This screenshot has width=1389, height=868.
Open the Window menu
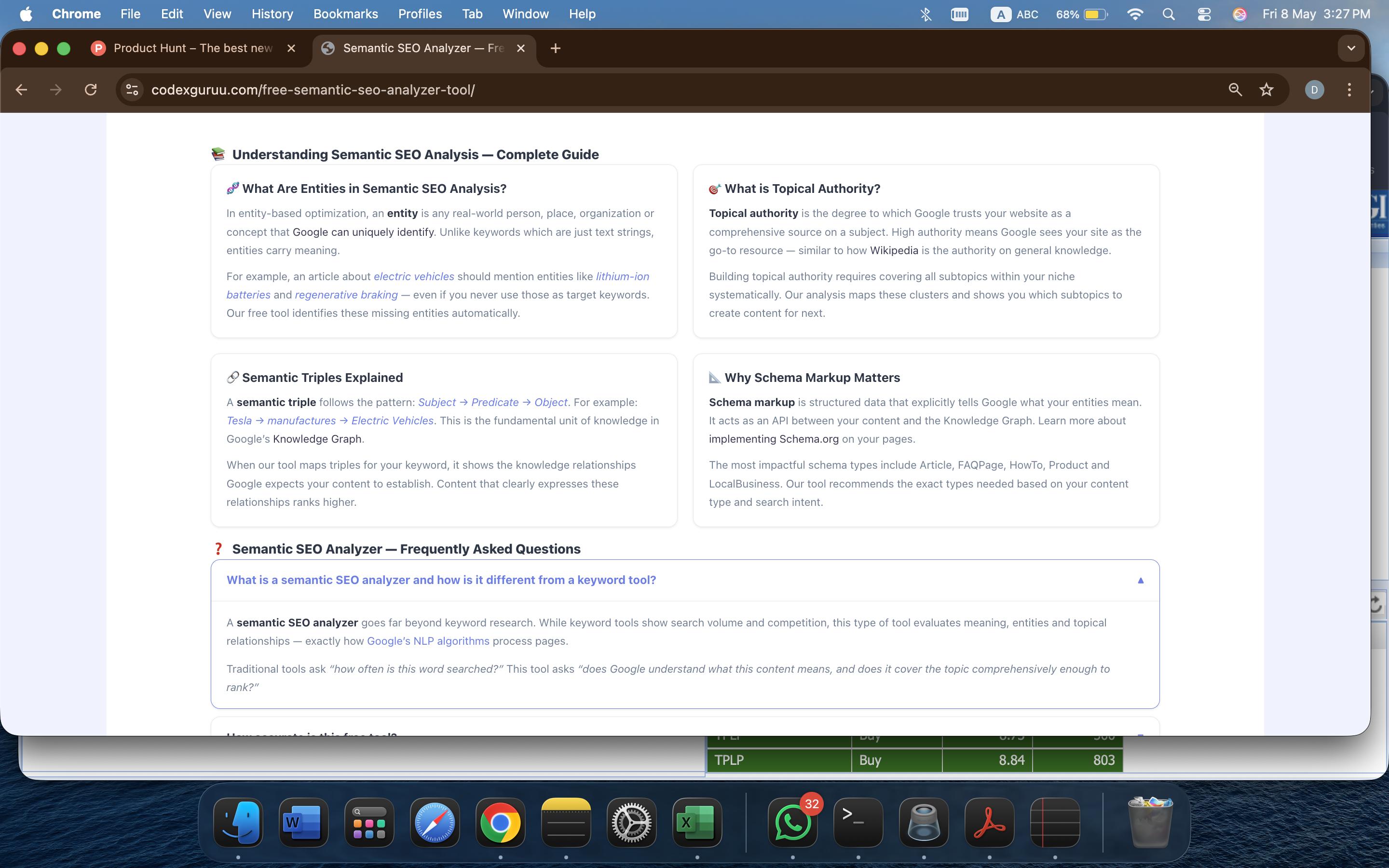pyautogui.click(x=525, y=14)
